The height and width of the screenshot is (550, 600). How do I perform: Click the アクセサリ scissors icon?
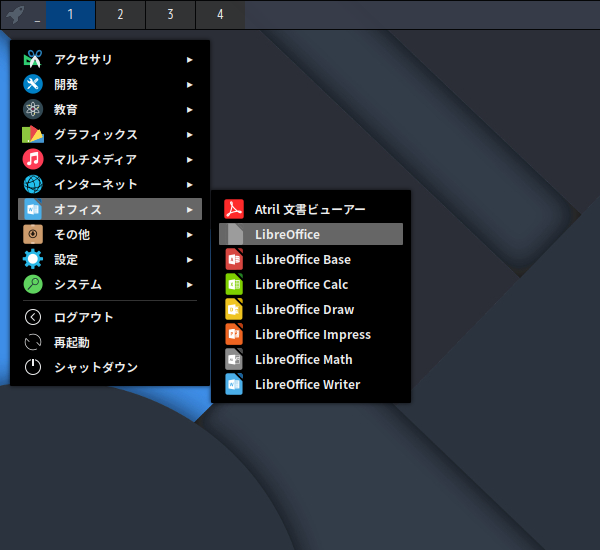click(33, 60)
